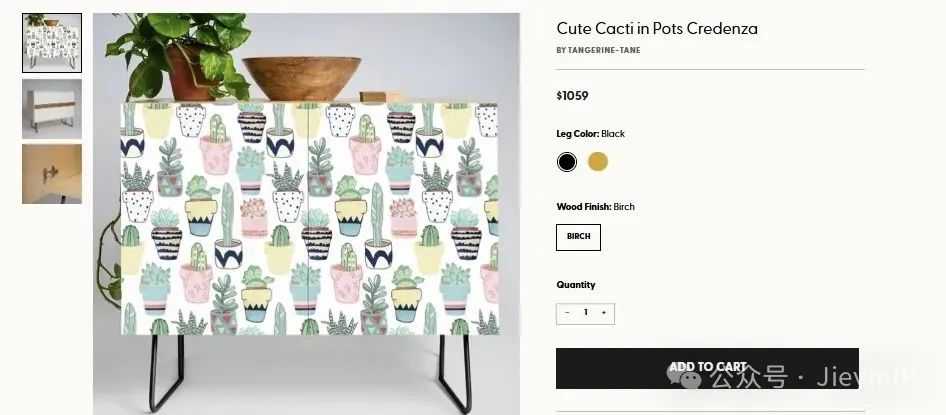Screen dimensions: 946x415
Task: Decrease quantity with the minus icon
Action: [x=567, y=312]
